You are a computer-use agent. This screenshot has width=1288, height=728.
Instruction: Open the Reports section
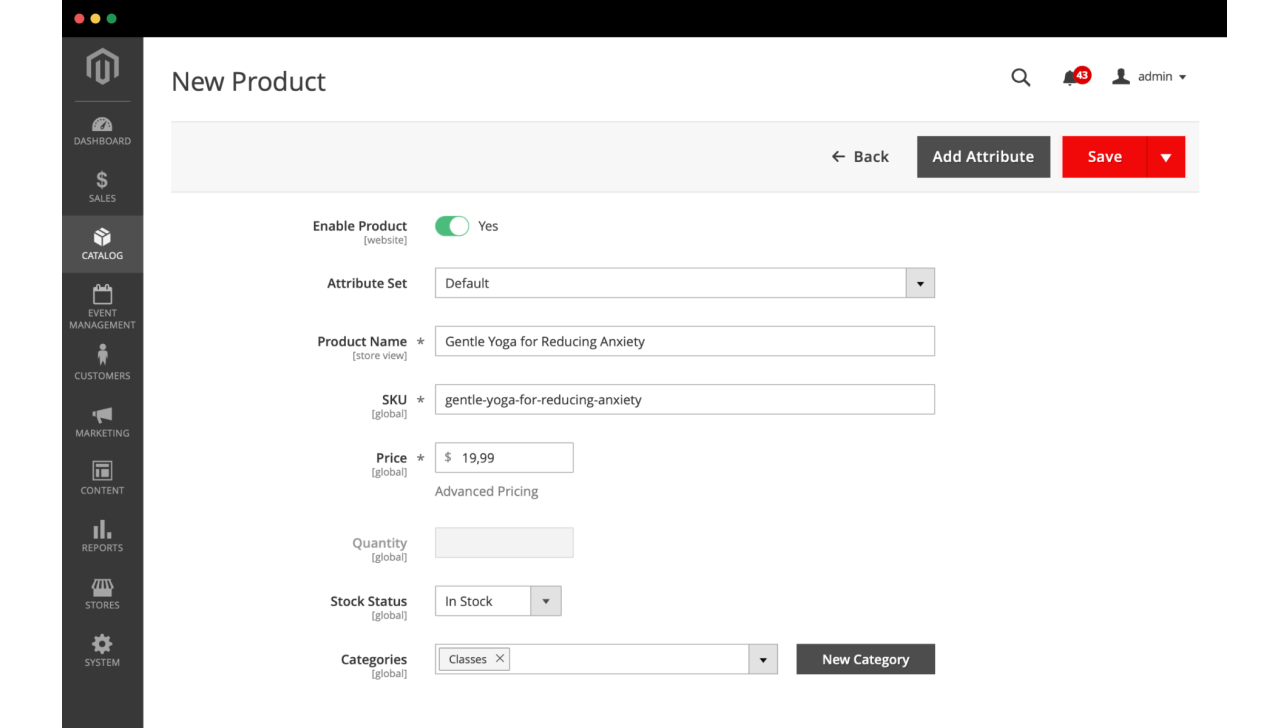click(x=102, y=534)
